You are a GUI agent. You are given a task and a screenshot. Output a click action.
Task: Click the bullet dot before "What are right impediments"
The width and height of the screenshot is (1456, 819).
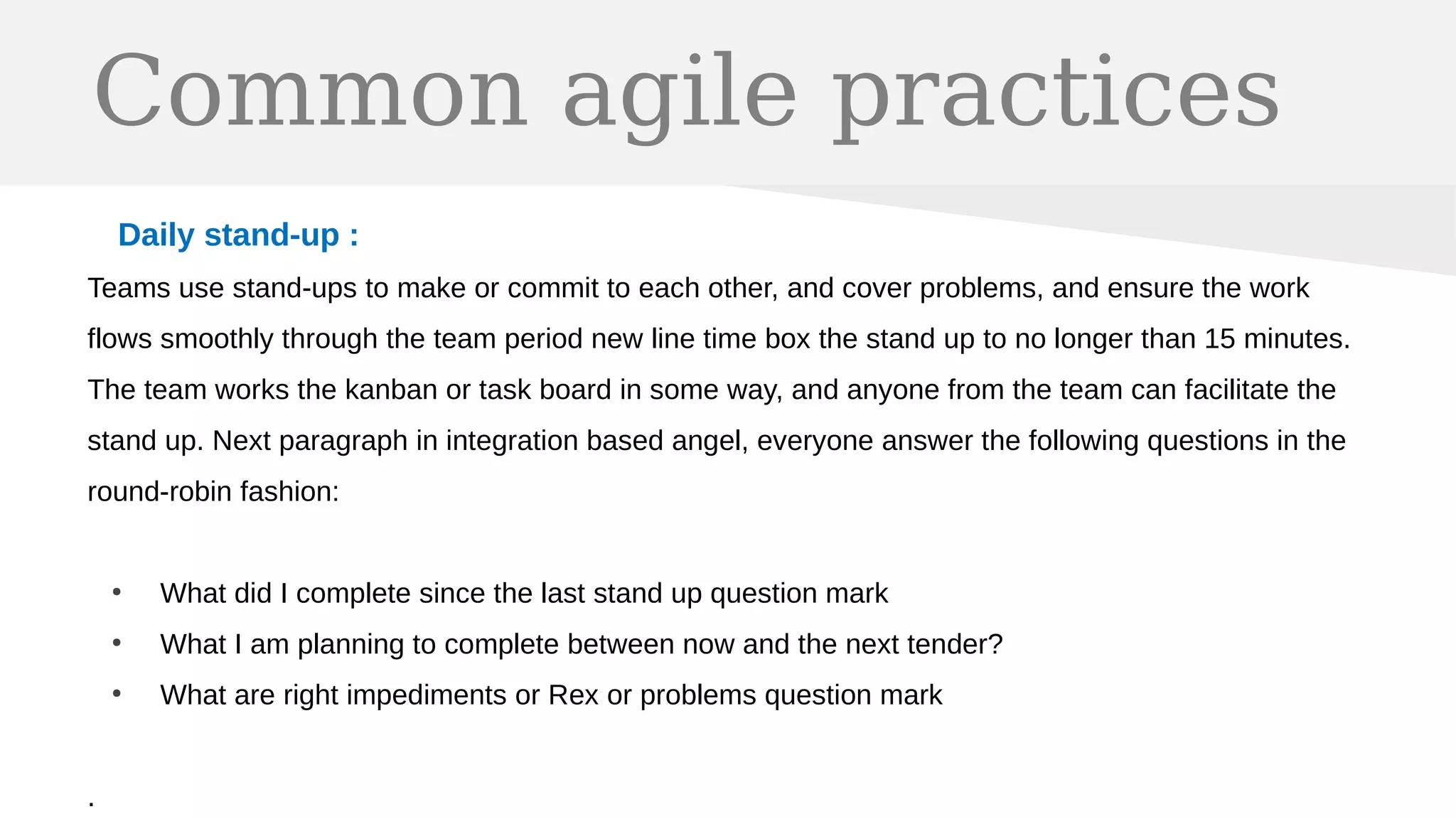click(x=117, y=694)
